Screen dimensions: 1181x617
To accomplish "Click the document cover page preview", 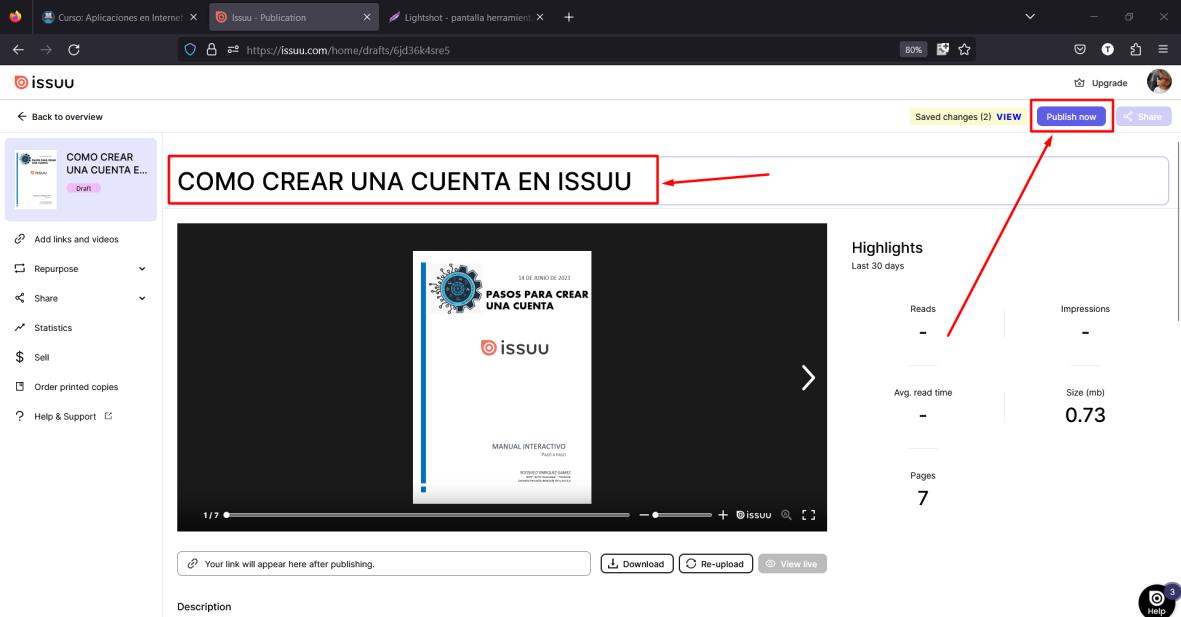I will click(502, 377).
